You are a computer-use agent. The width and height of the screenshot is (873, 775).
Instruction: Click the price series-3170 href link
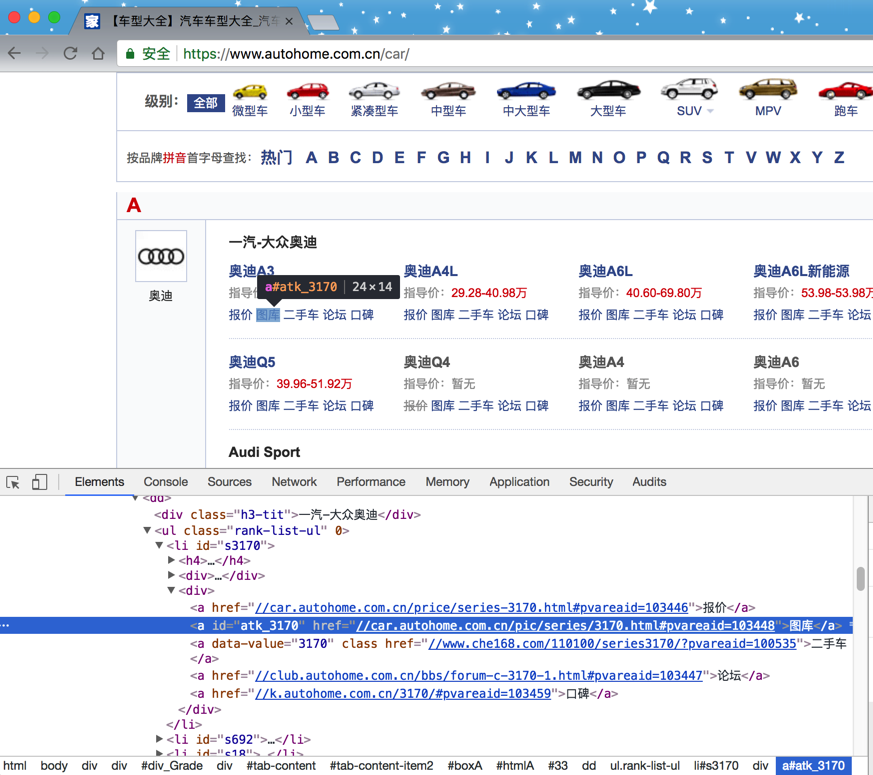pos(471,607)
